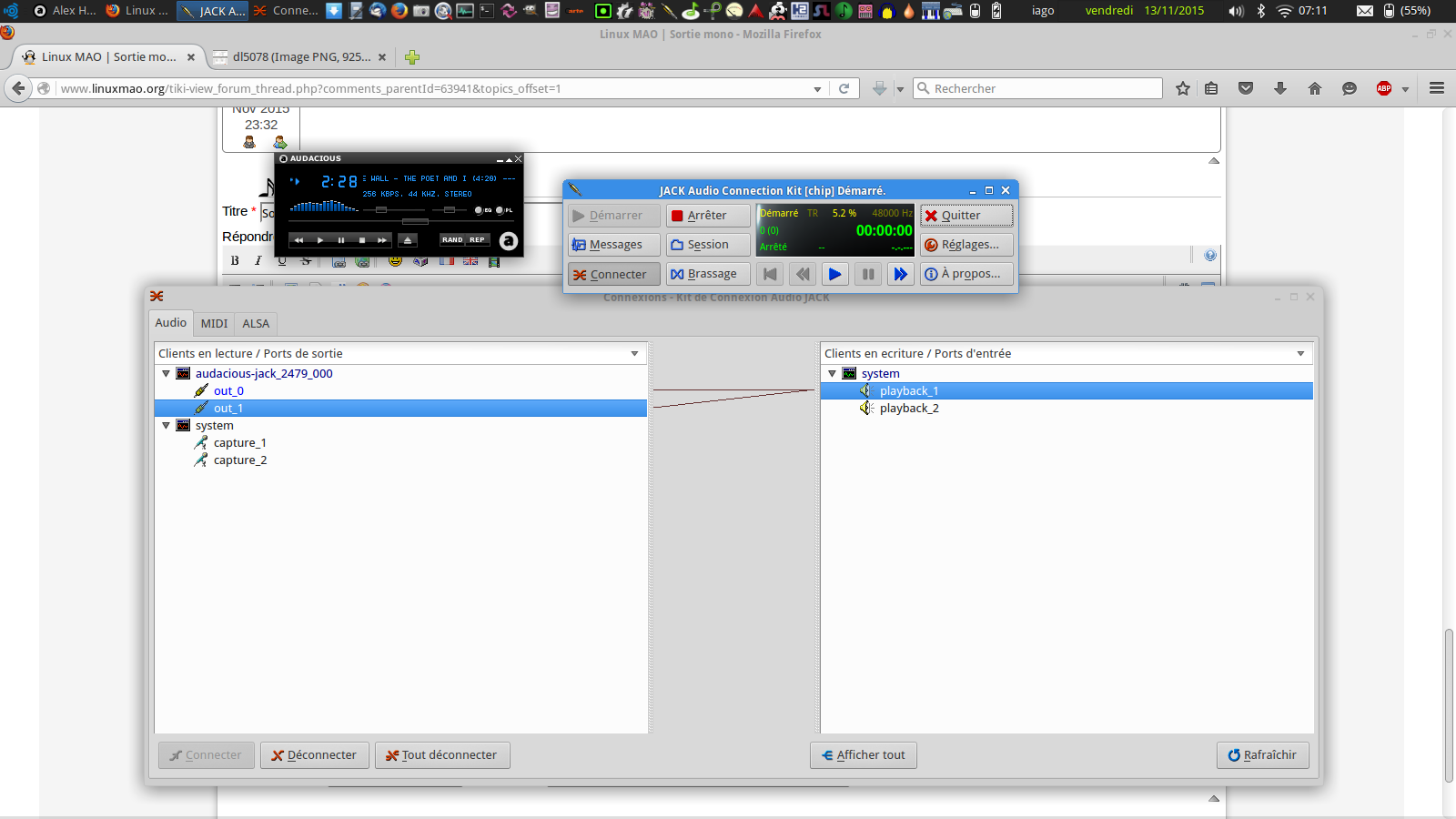Select the out_0 output port

coord(228,391)
